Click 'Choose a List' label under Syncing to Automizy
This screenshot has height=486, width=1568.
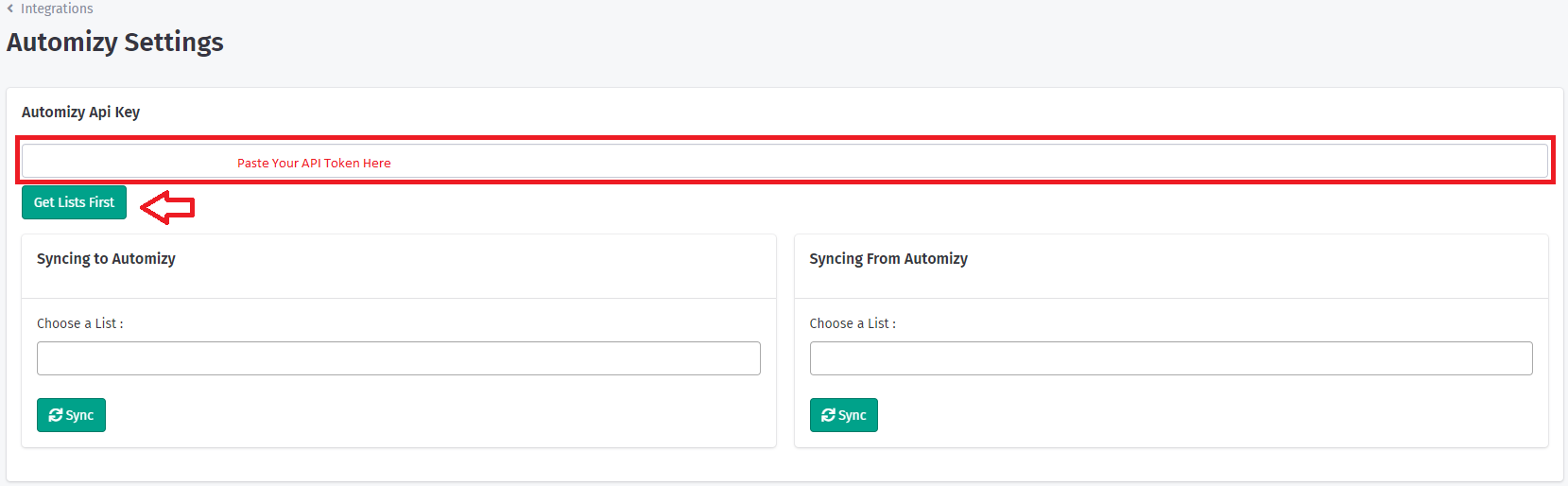[79, 324]
